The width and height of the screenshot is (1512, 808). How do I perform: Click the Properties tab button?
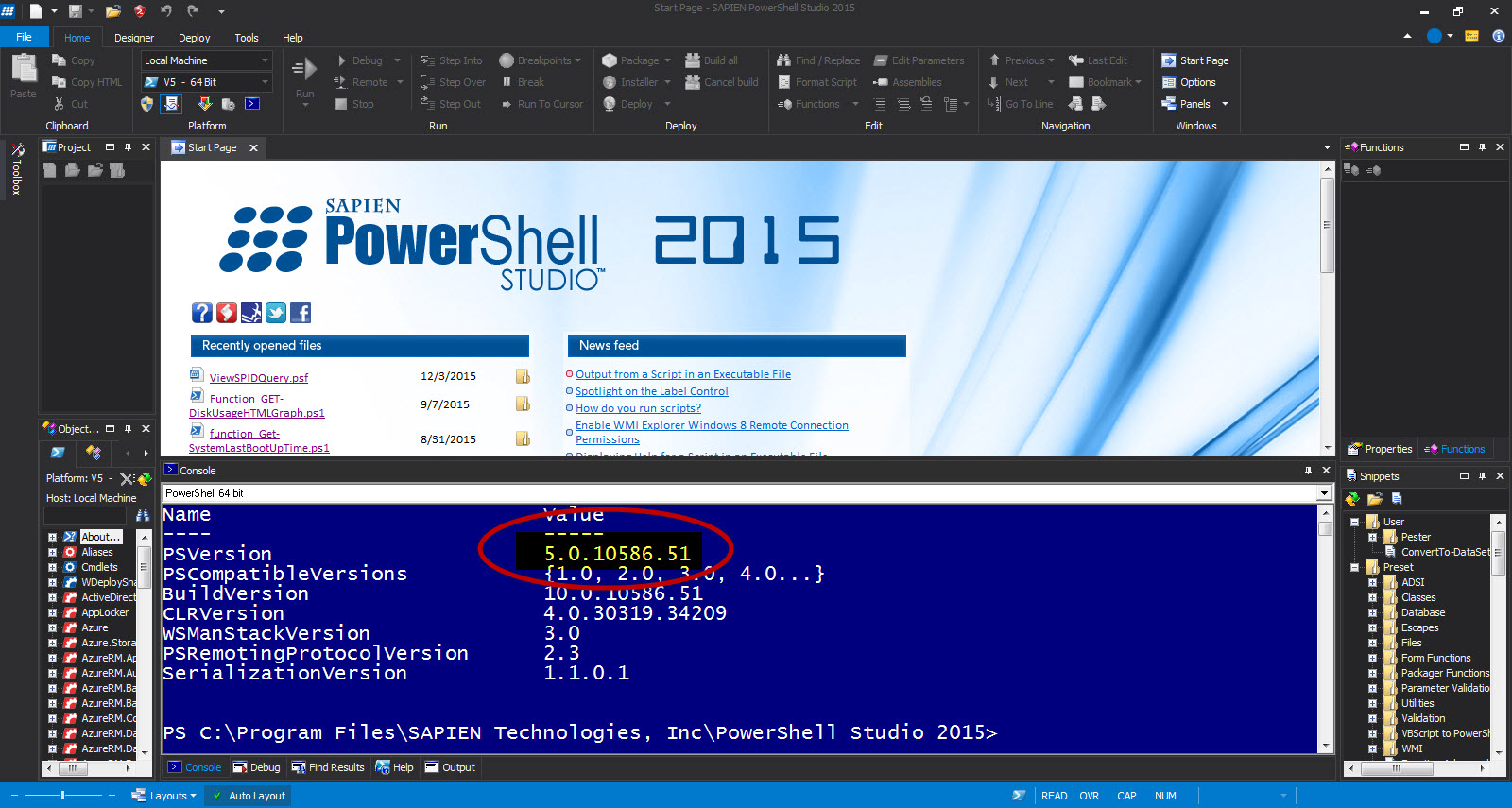pyautogui.click(x=1380, y=449)
